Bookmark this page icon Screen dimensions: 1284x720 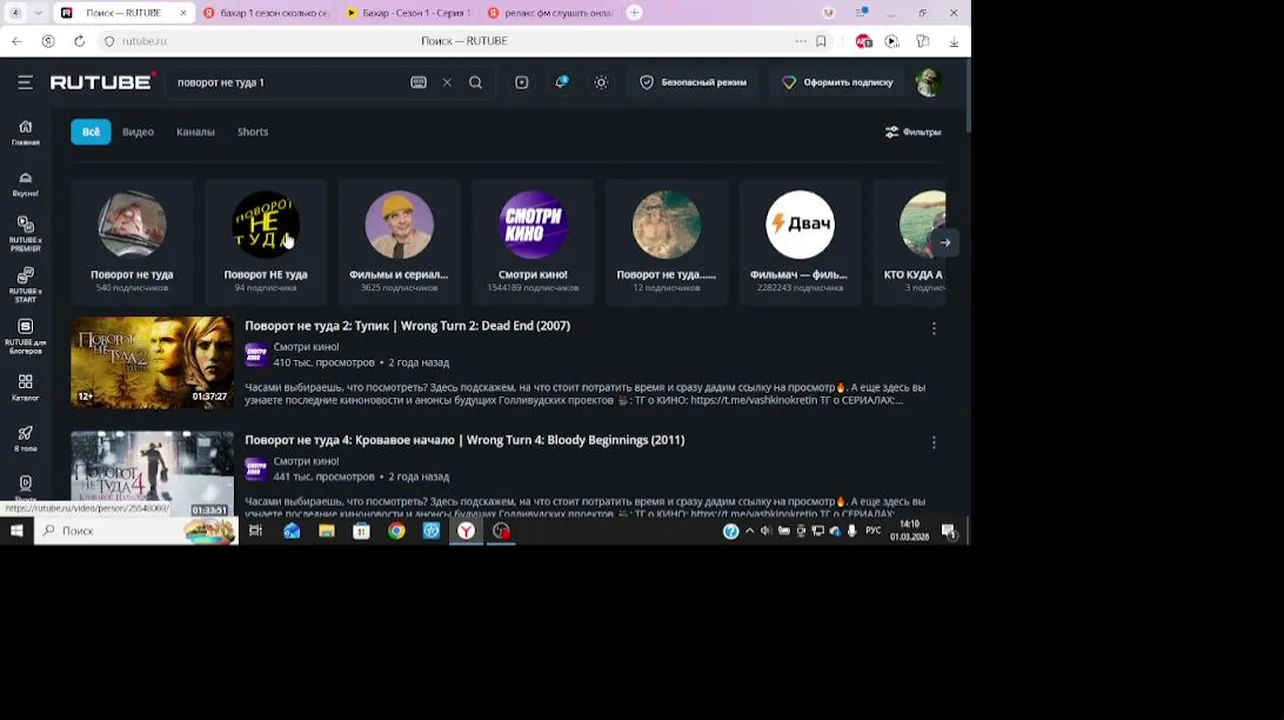point(821,41)
